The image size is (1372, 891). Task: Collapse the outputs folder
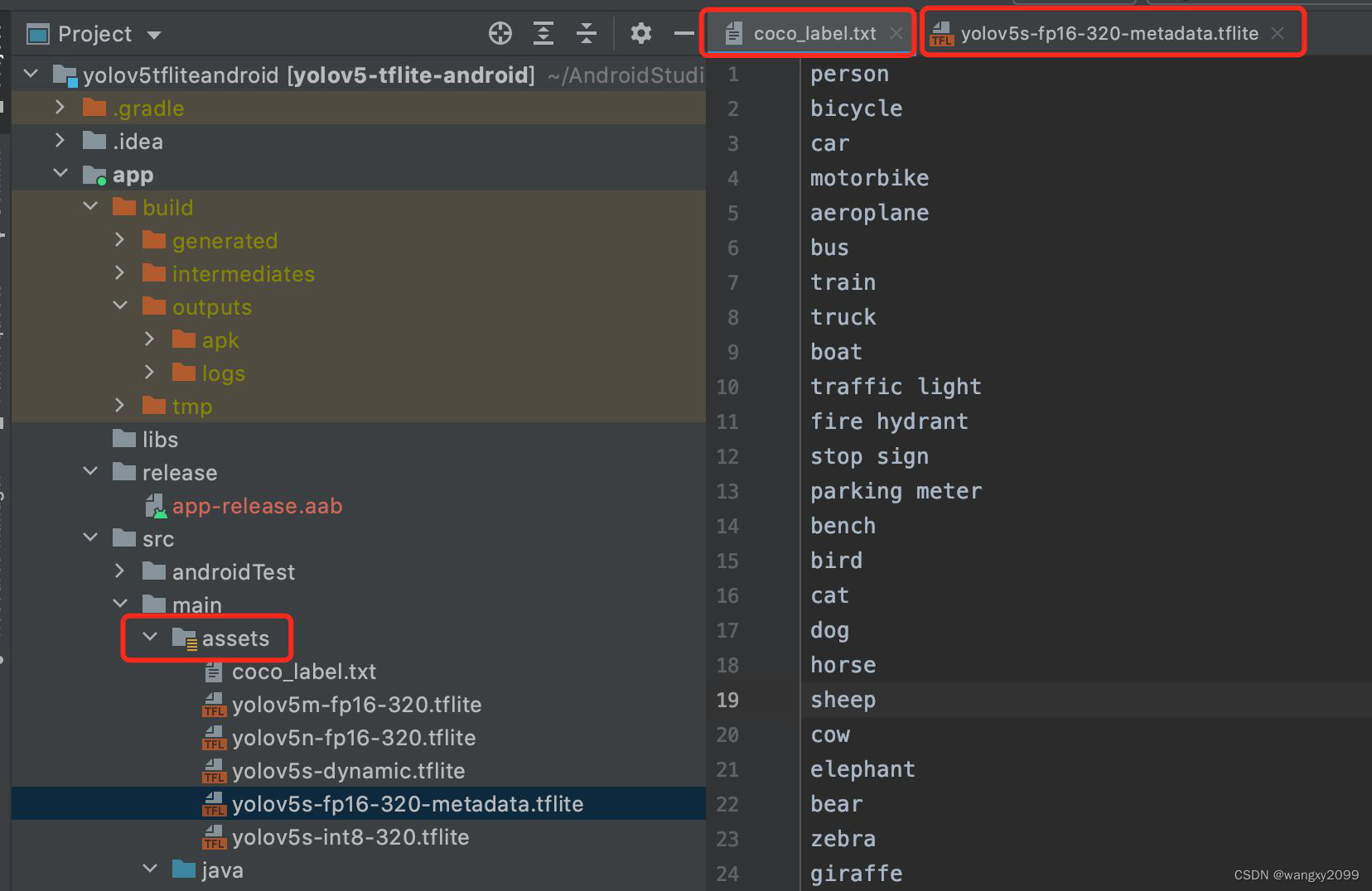[120, 306]
